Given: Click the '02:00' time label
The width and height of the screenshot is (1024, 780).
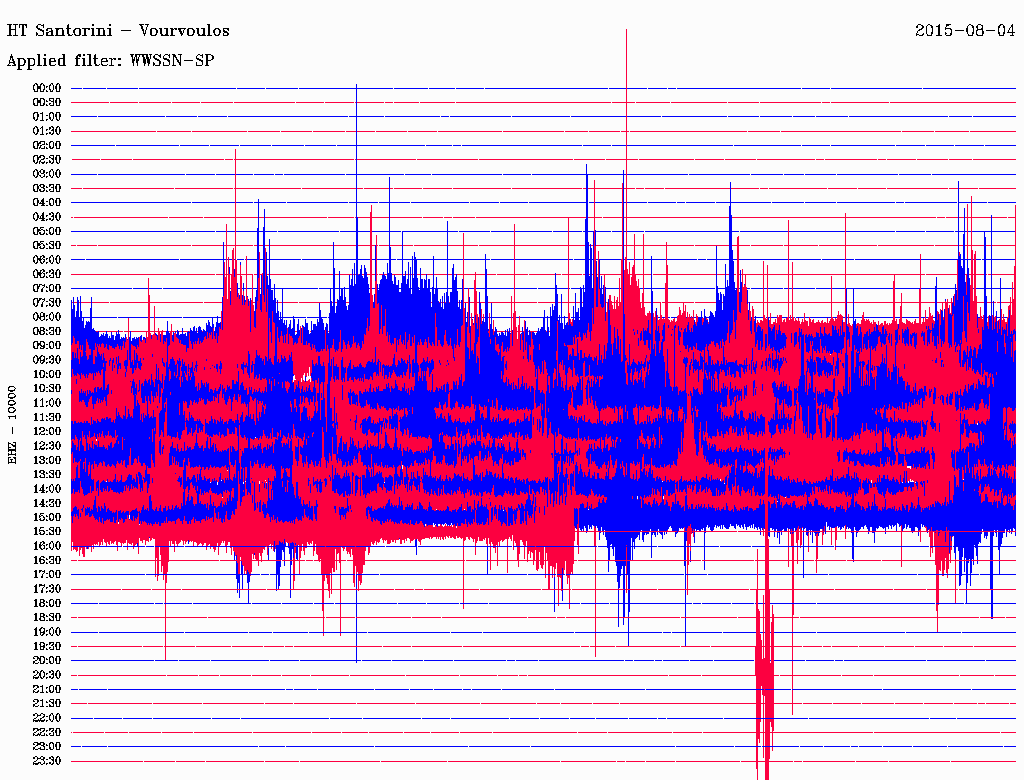Looking at the screenshot, I should click(47, 146).
